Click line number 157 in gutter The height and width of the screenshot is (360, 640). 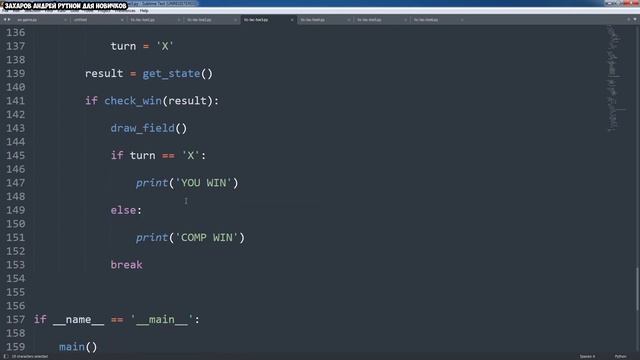[16, 320]
